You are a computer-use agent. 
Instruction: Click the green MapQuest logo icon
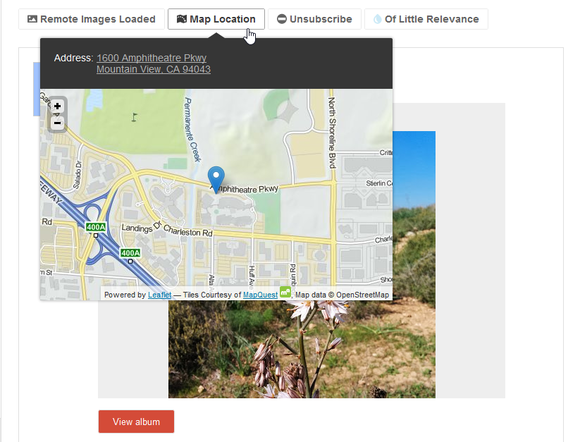(285, 292)
